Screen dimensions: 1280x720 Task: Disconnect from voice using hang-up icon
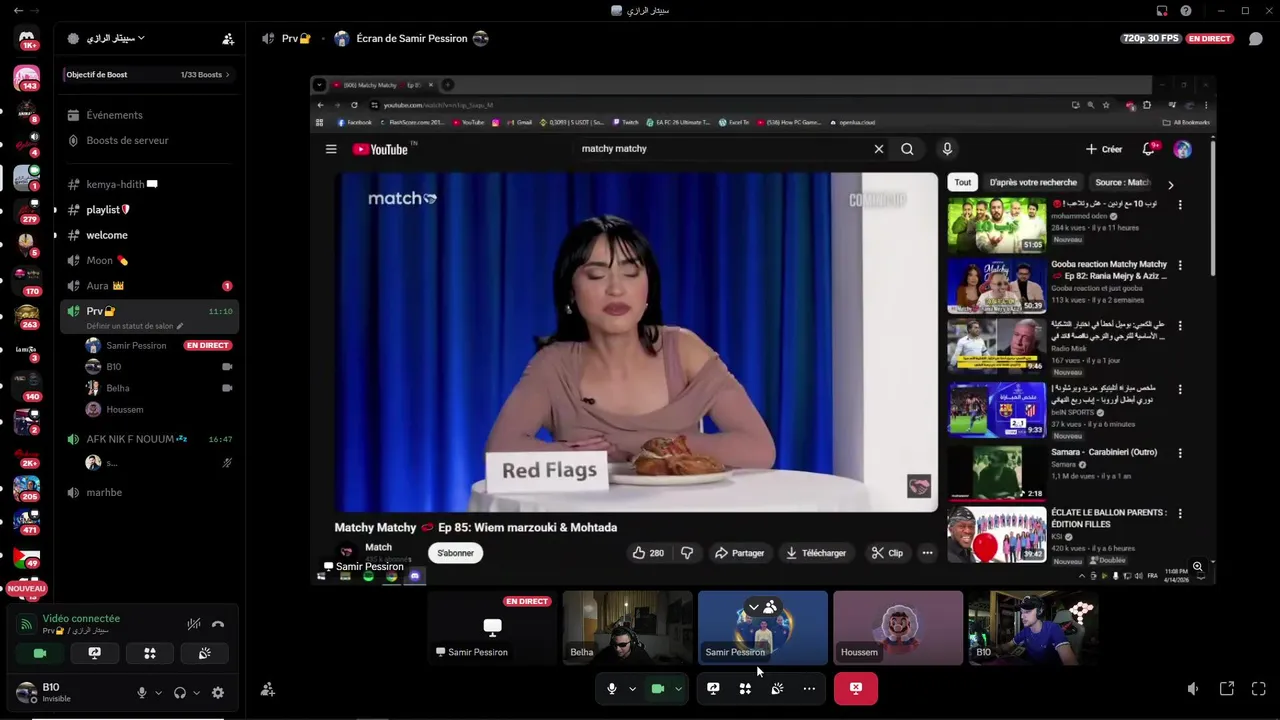pyautogui.click(x=218, y=624)
